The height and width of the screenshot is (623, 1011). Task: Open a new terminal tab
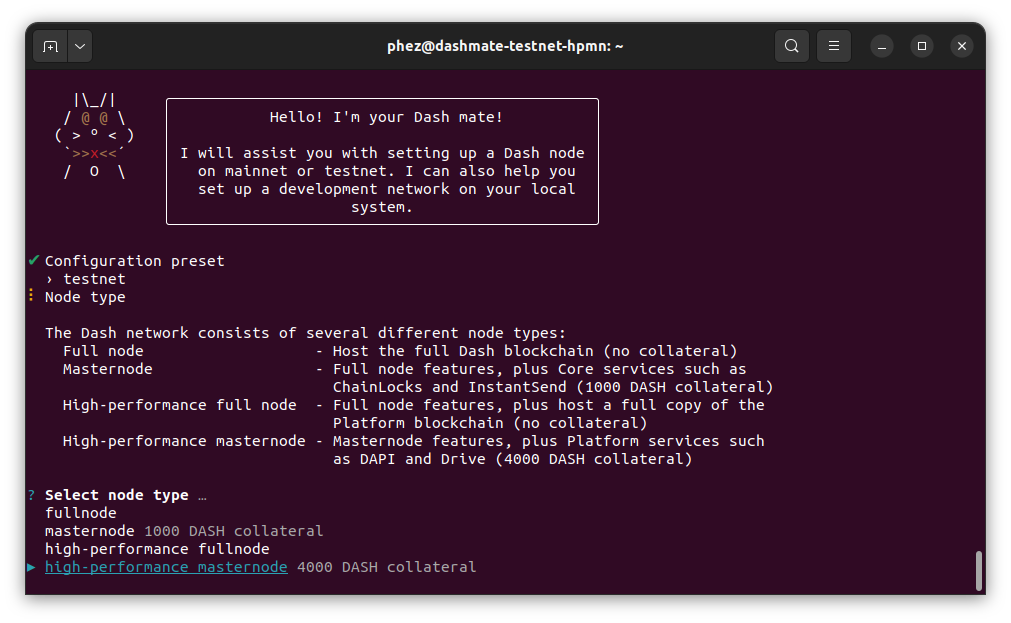pos(50,46)
